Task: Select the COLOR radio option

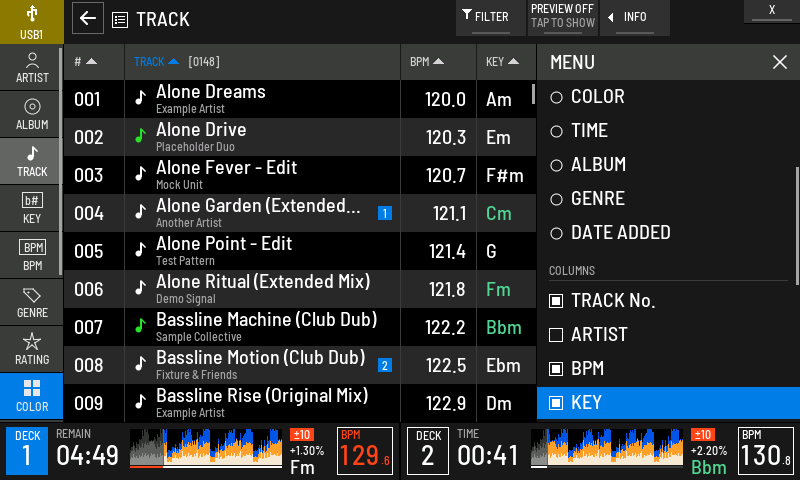Action: coord(557,97)
